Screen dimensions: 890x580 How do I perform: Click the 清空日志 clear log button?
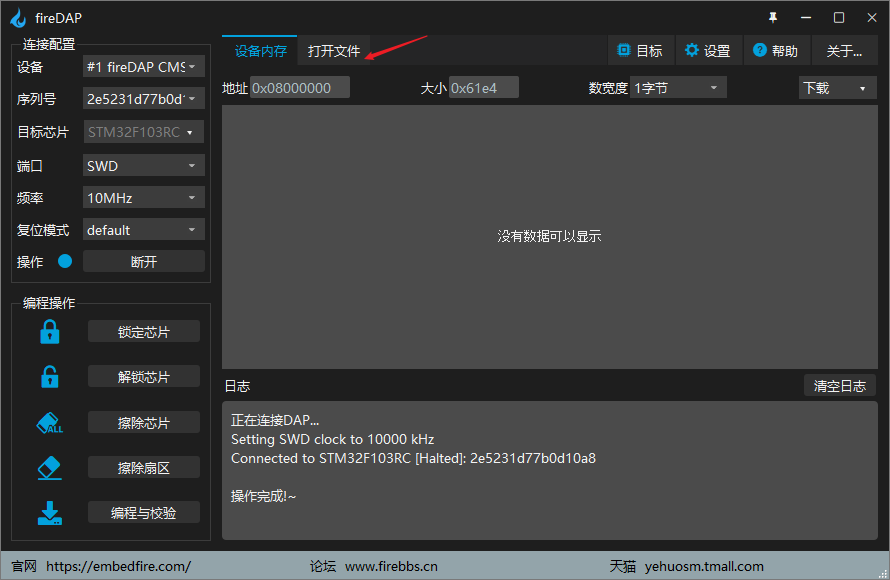839,386
